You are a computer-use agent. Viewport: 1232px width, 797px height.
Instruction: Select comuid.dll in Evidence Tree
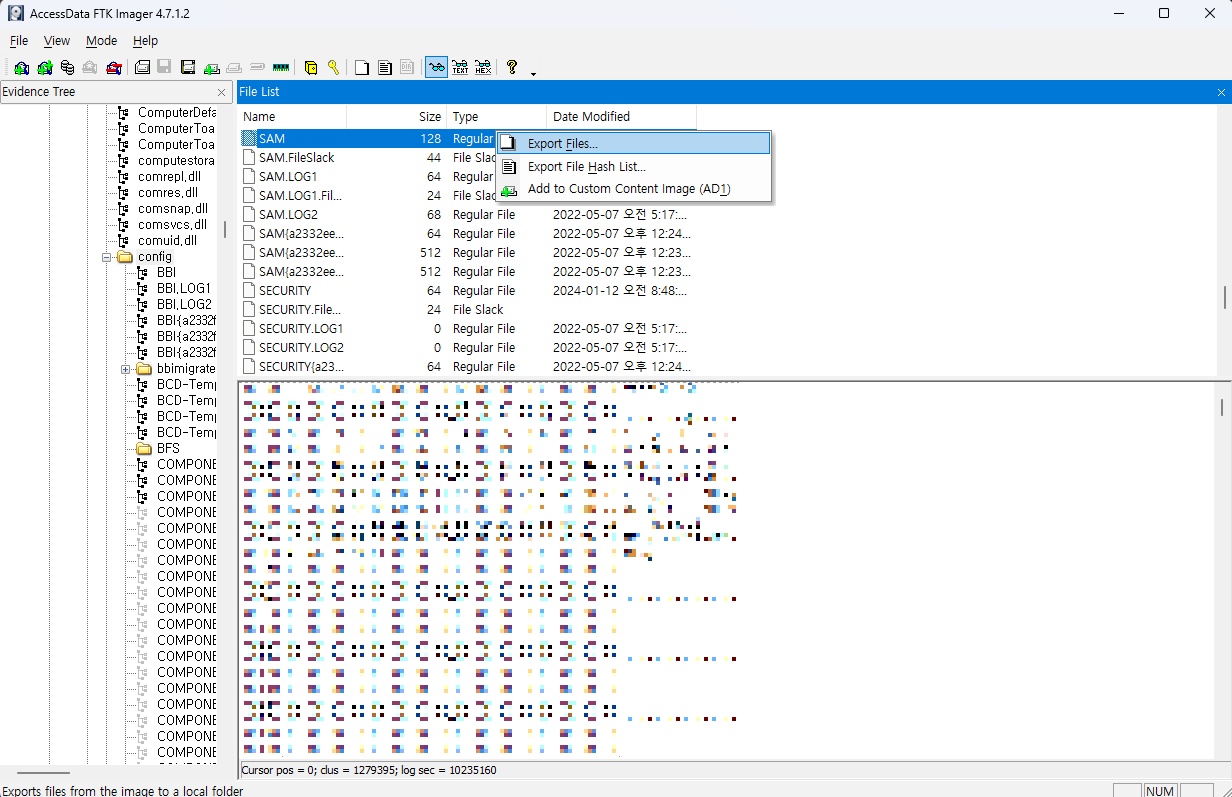pyautogui.click(x=167, y=240)
